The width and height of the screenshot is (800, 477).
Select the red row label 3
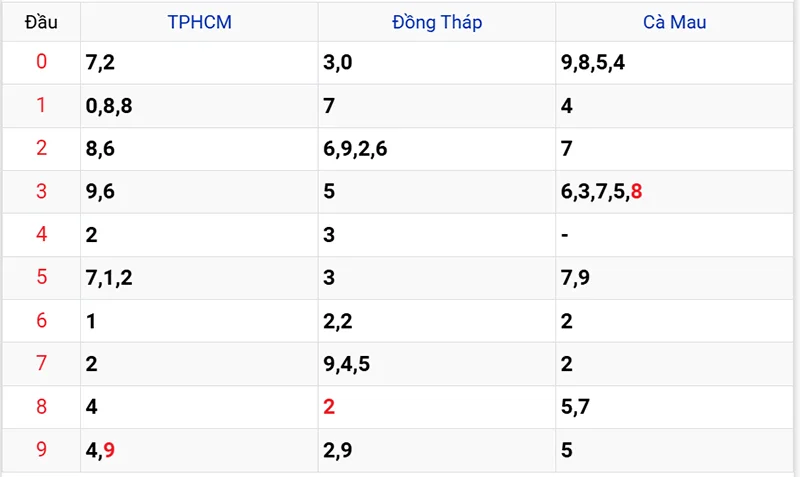tap(41, 192)
